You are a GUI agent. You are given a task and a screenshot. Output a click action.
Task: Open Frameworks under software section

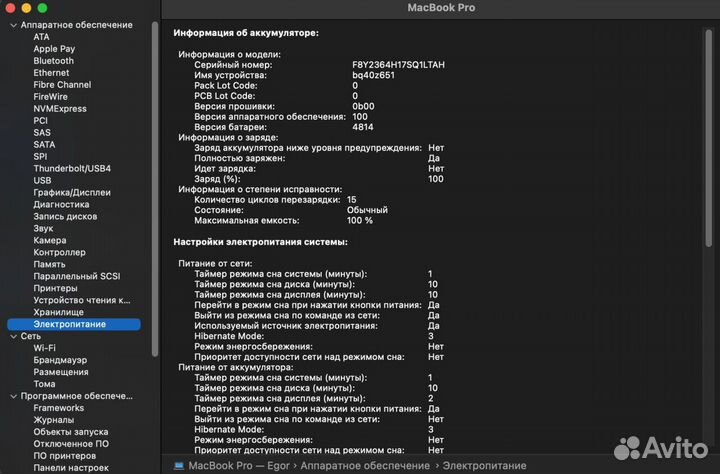coord(59,408)
